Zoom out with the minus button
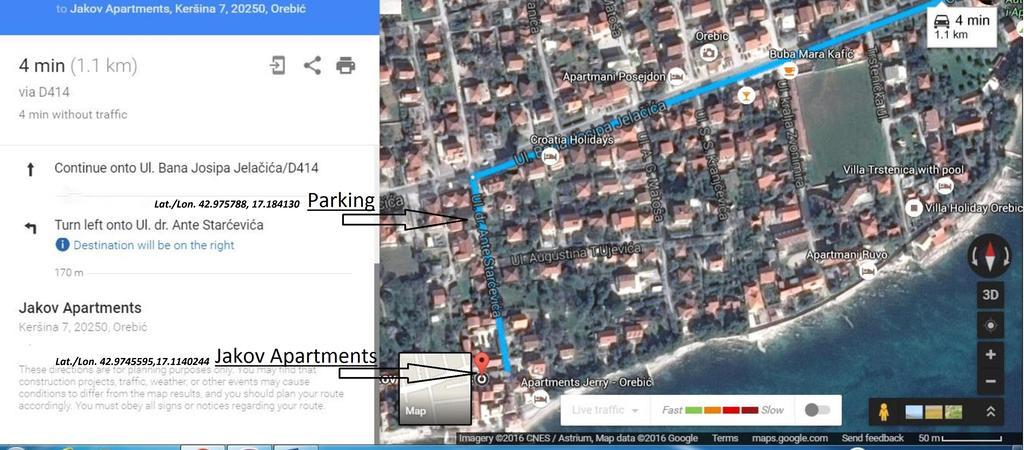The image size is (1024, 450). coord(991,381)
